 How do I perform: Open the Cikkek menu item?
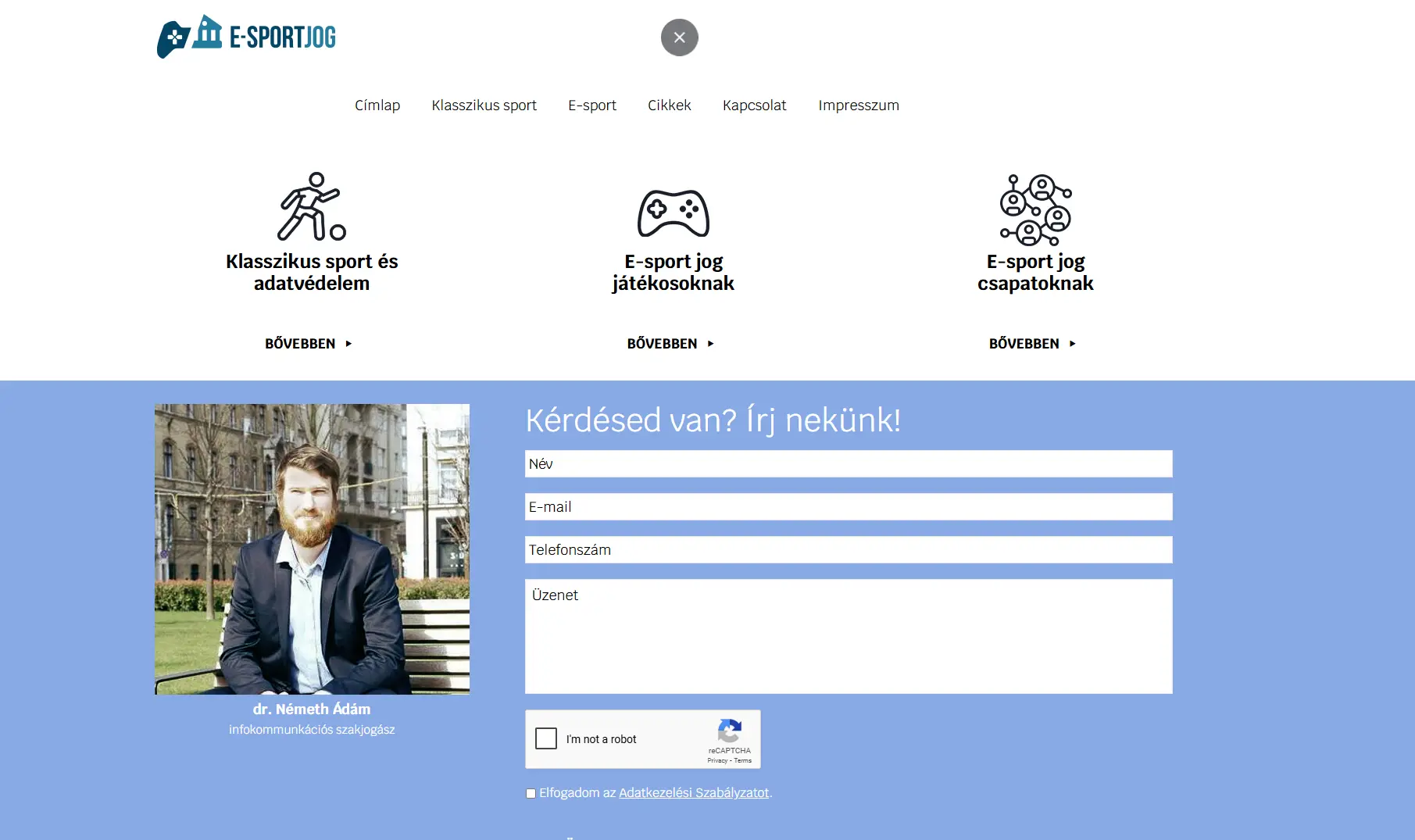pyautogui.click(x=669, y=105)
